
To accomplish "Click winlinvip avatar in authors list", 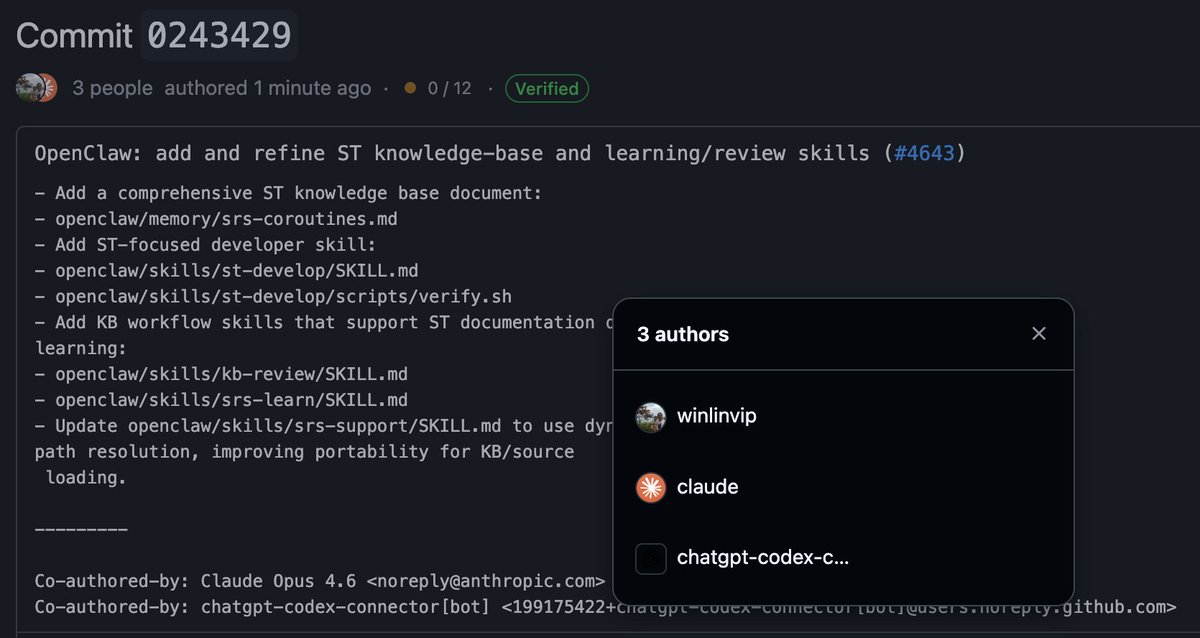I will point(651,417).
